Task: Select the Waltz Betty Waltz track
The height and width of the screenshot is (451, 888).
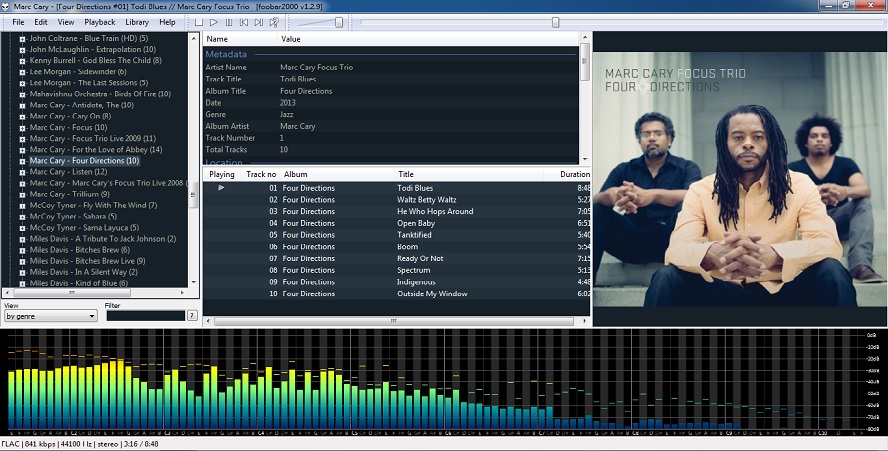Action: [x=396, y=199]
